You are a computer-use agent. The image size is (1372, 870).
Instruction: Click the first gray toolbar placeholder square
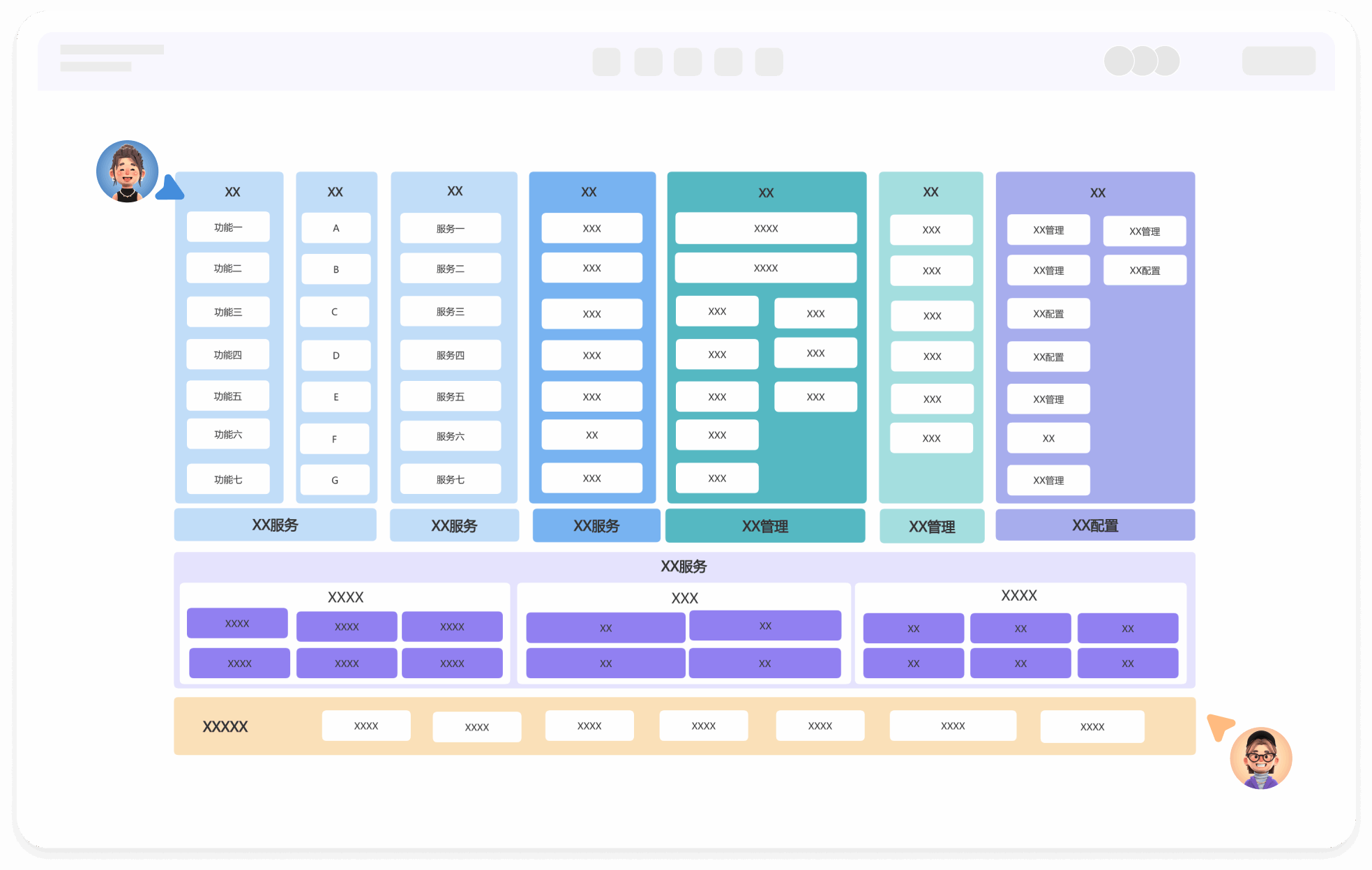point(606,62)
